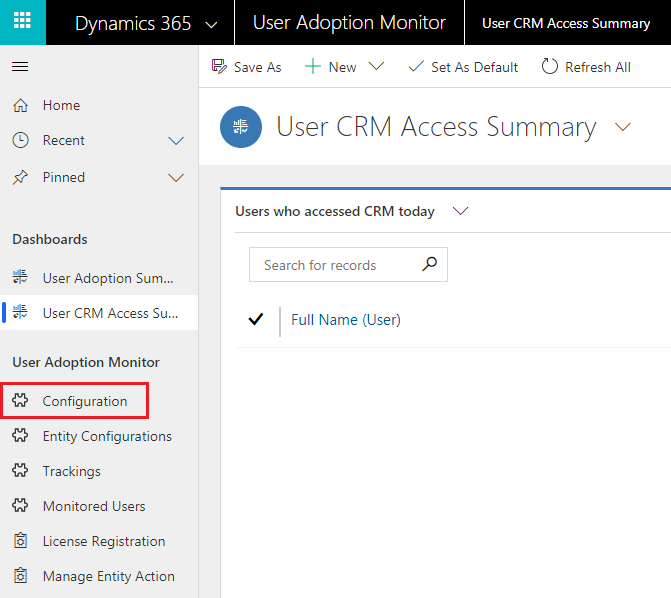Click the Pinned pushpin icon

(x=20, y=177)
